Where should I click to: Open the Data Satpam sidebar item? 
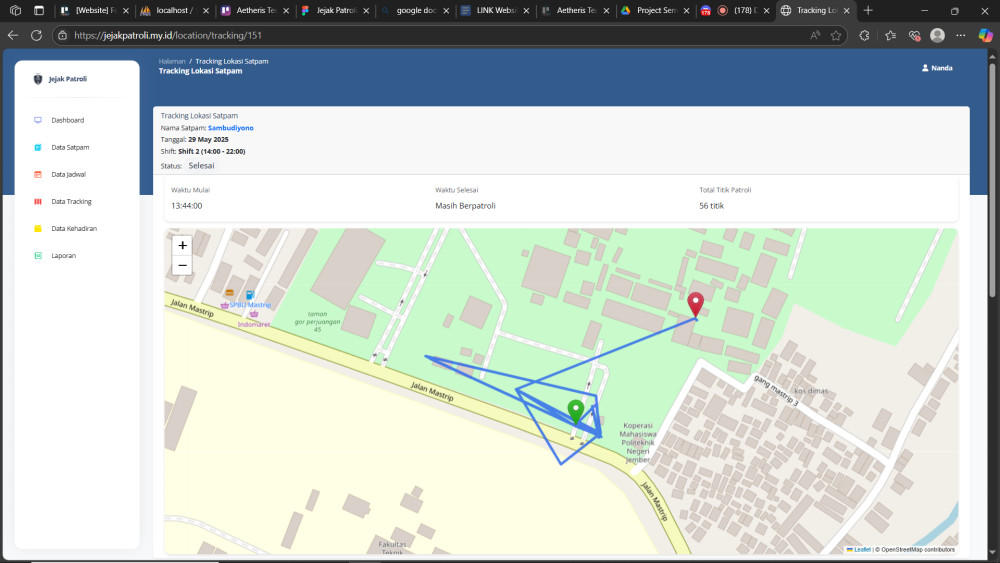[x=70, y=147]
